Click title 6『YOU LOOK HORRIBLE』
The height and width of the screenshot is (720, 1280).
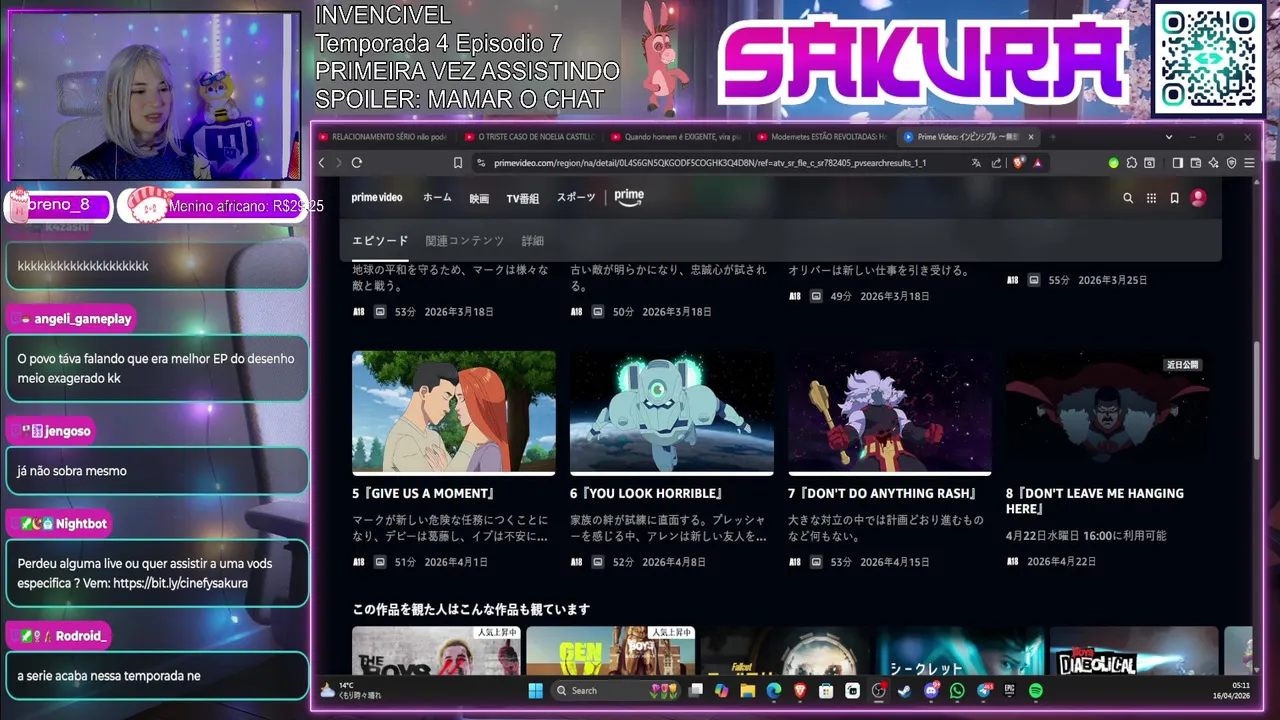coord(647,494)
